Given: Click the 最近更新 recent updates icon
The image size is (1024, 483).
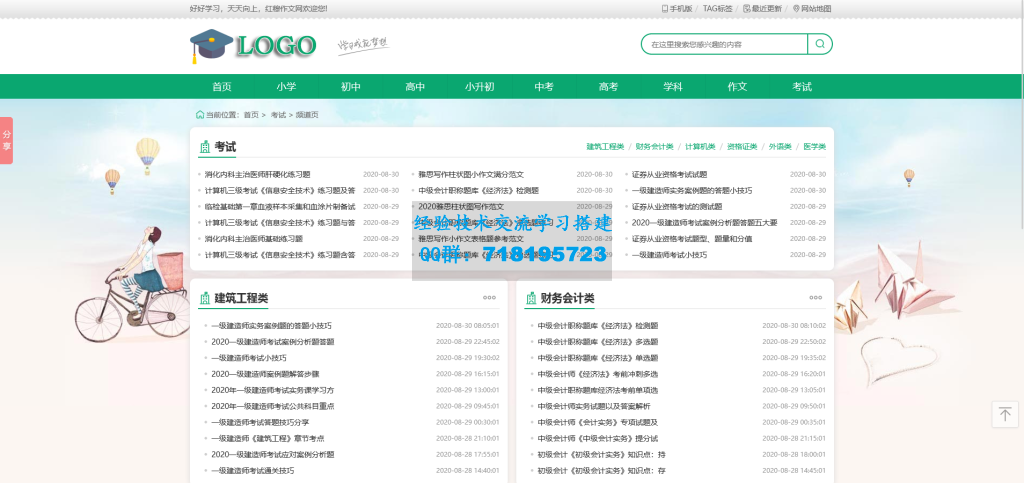Looking at the screenshot, I should point(744,8).
